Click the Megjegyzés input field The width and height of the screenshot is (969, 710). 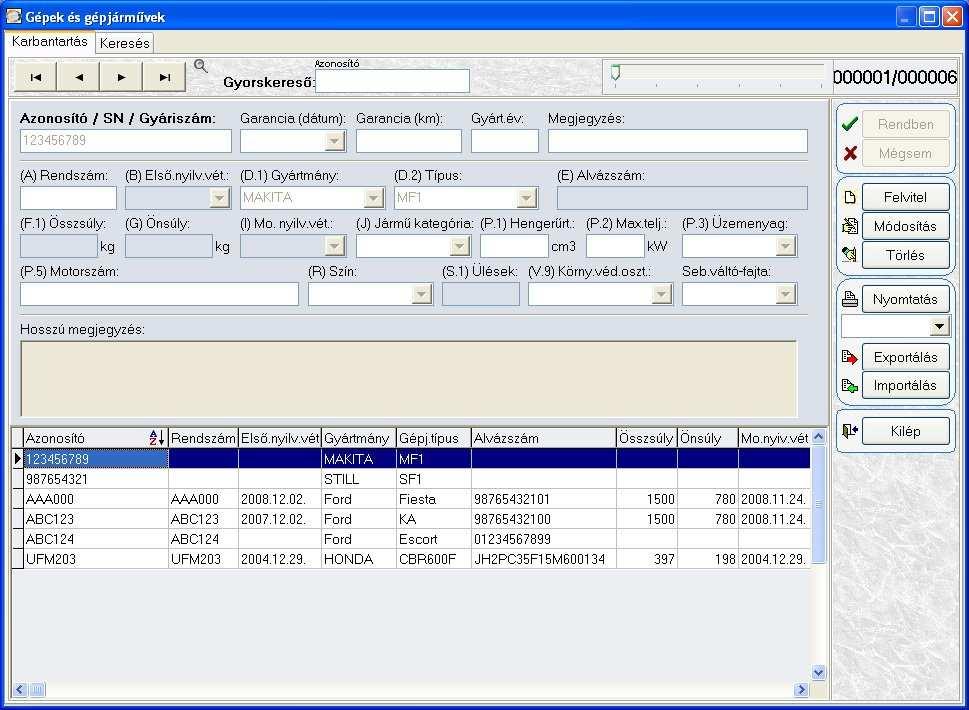click(x=677, y=141)
